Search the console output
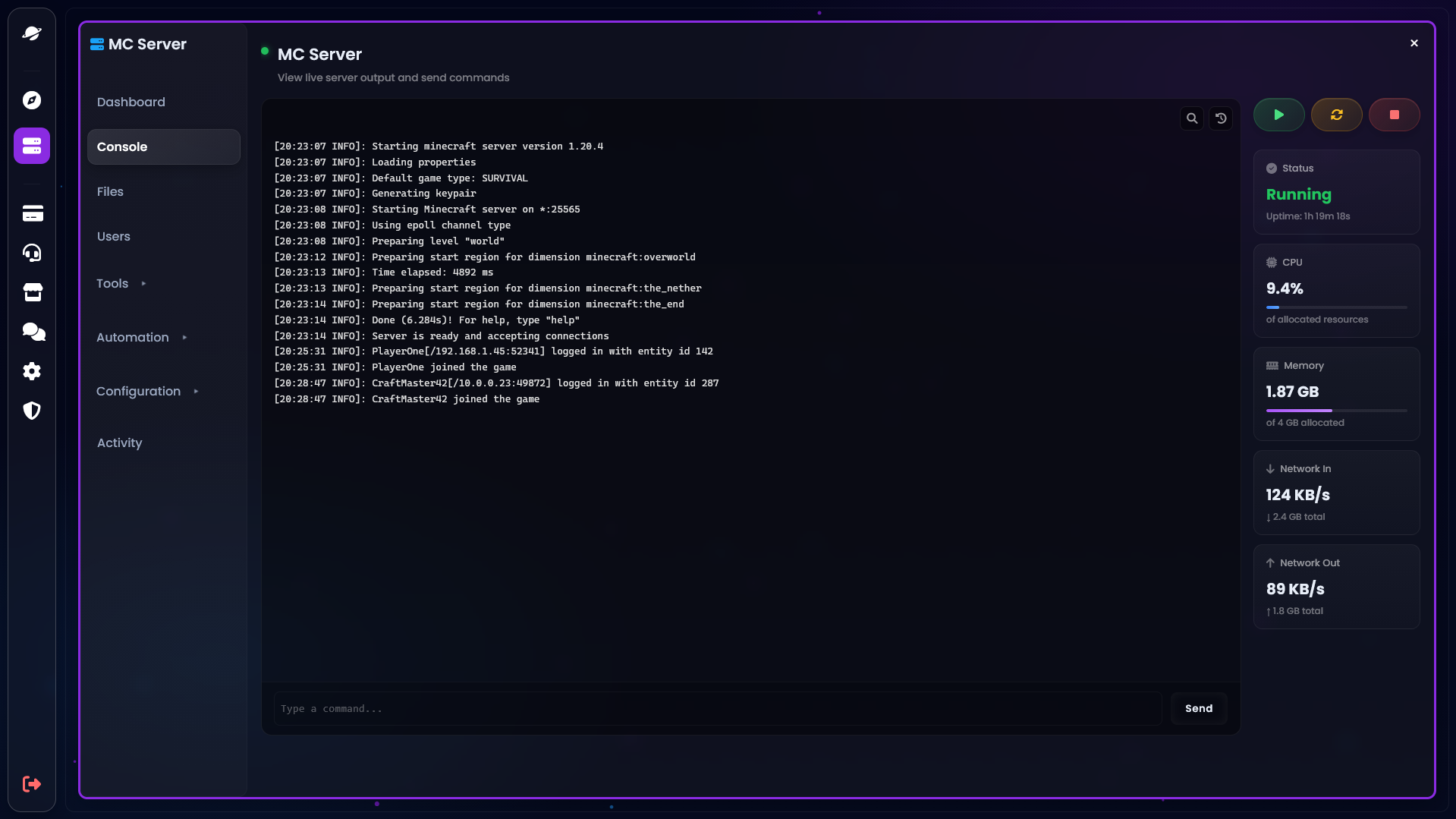This screenshot has width=1456, height=819. [1192, 118]
